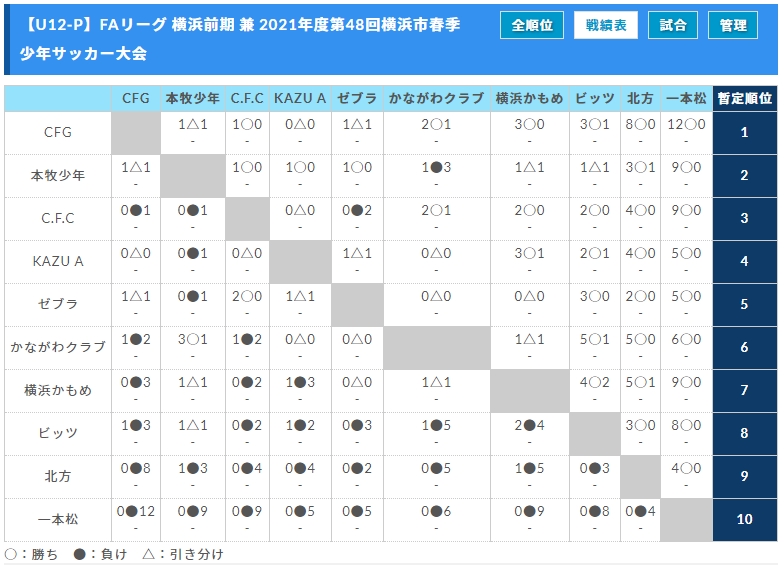Screen dimensions: 782x565
Task: Click 北方 vs 一本松 result 4○0
Action: pyautogui.click(x=686, y=468)
